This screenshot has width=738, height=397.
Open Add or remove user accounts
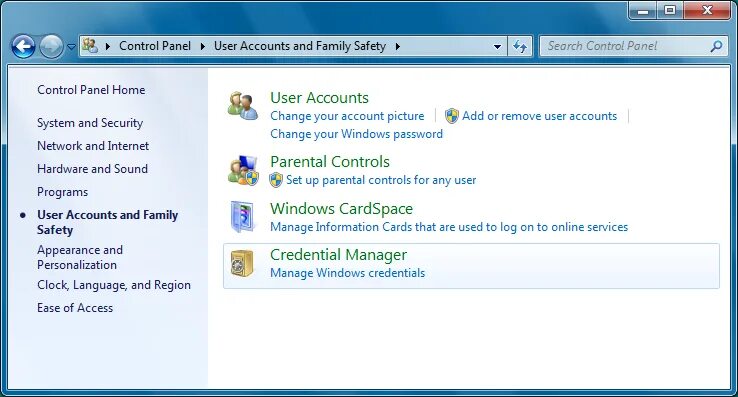(x=539, y=116)
